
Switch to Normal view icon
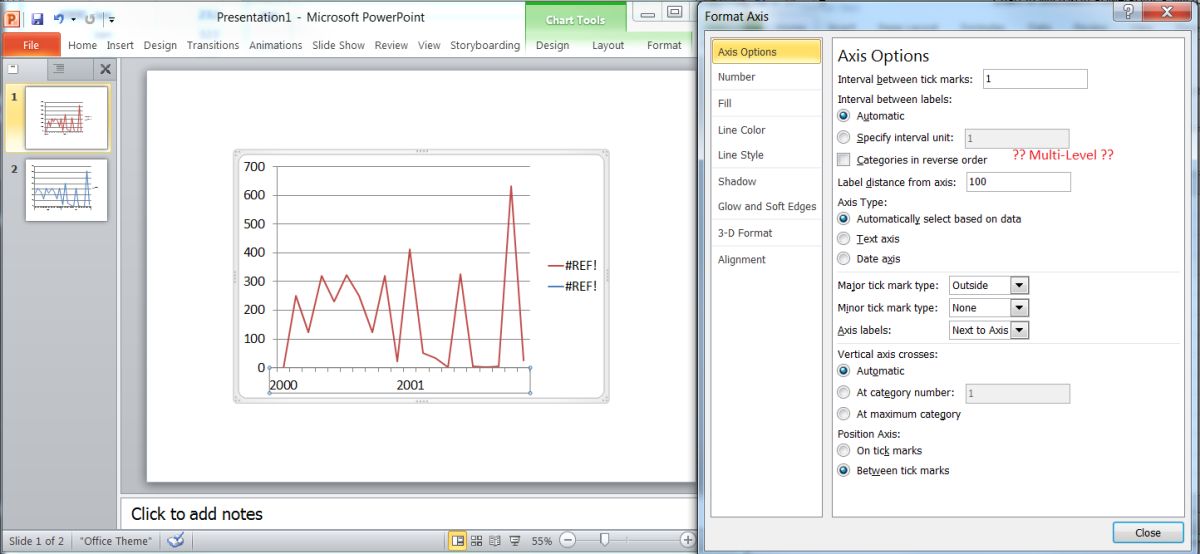click(458, 540)
